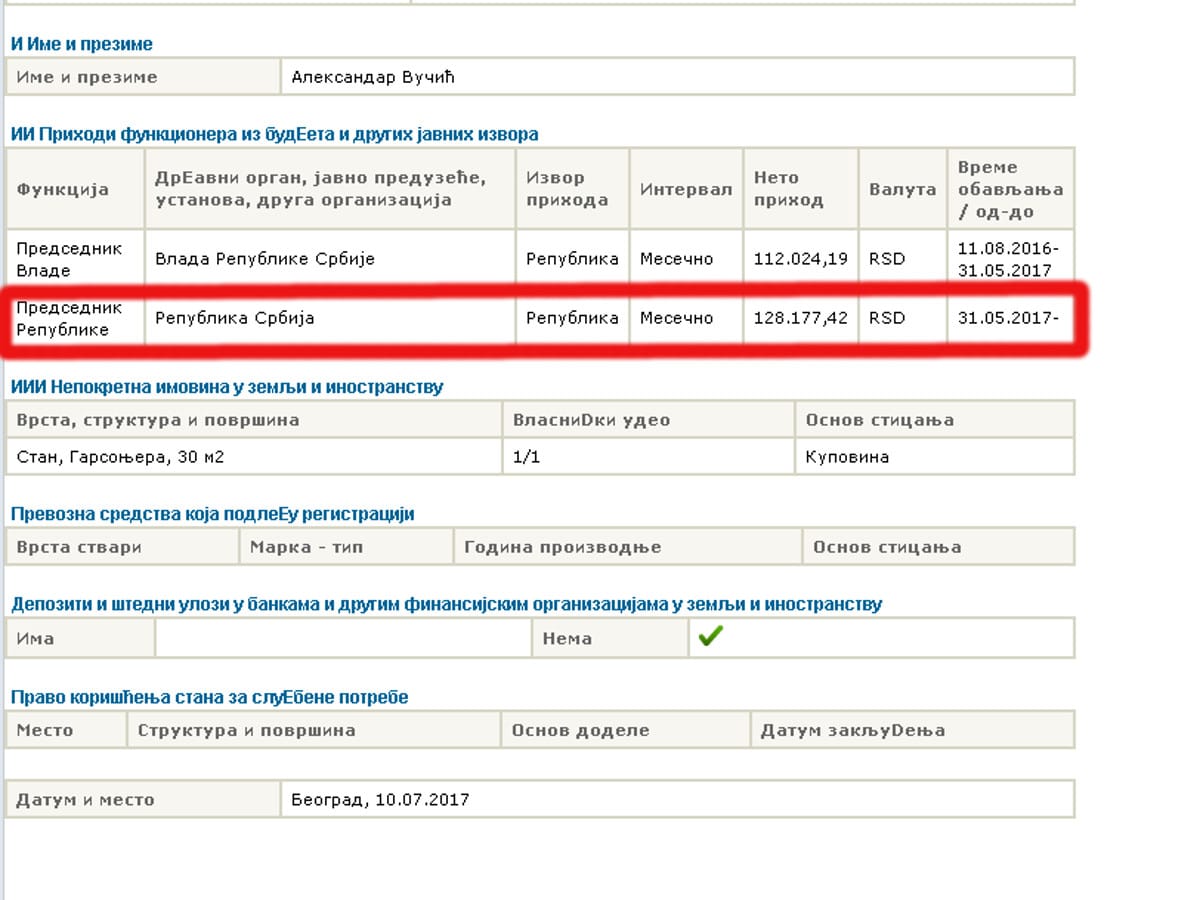Click the Куповина acquisition basis cell
This screenshot has height=900, width=1200.
point(847,457)
